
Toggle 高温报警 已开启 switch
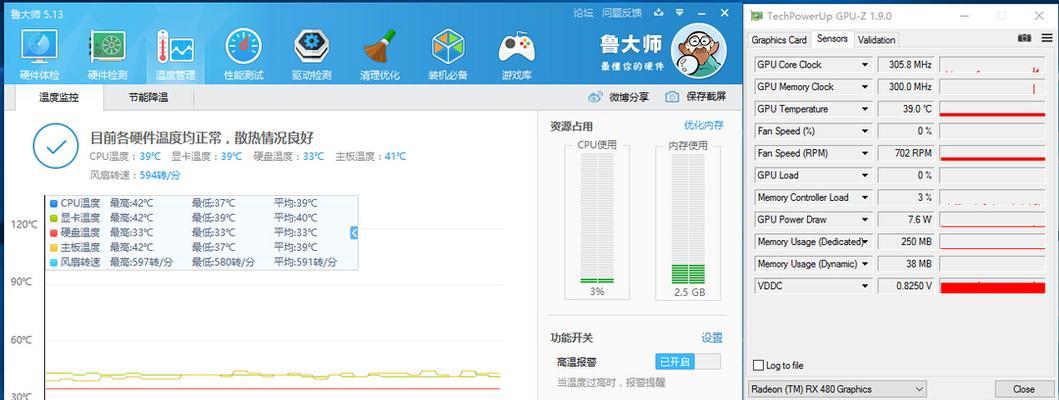coord(688,361)
